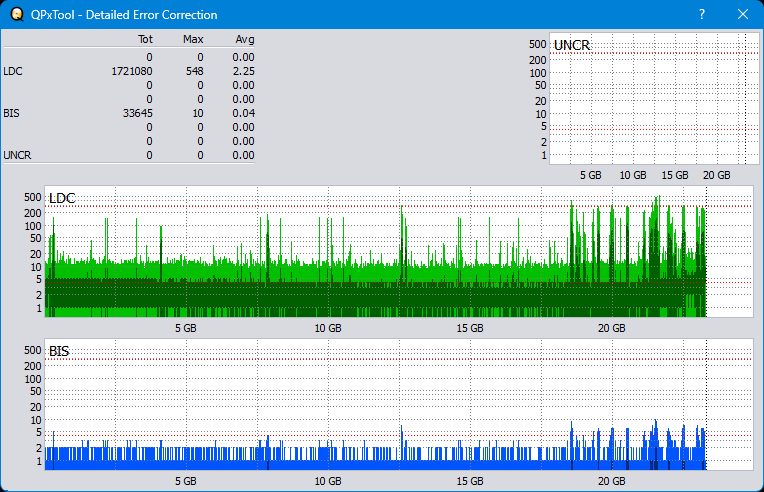Viewport: 764px width, 492px height.
Task: Click the 20 GB label under LDC graph
Action: (x=611, y=328)
